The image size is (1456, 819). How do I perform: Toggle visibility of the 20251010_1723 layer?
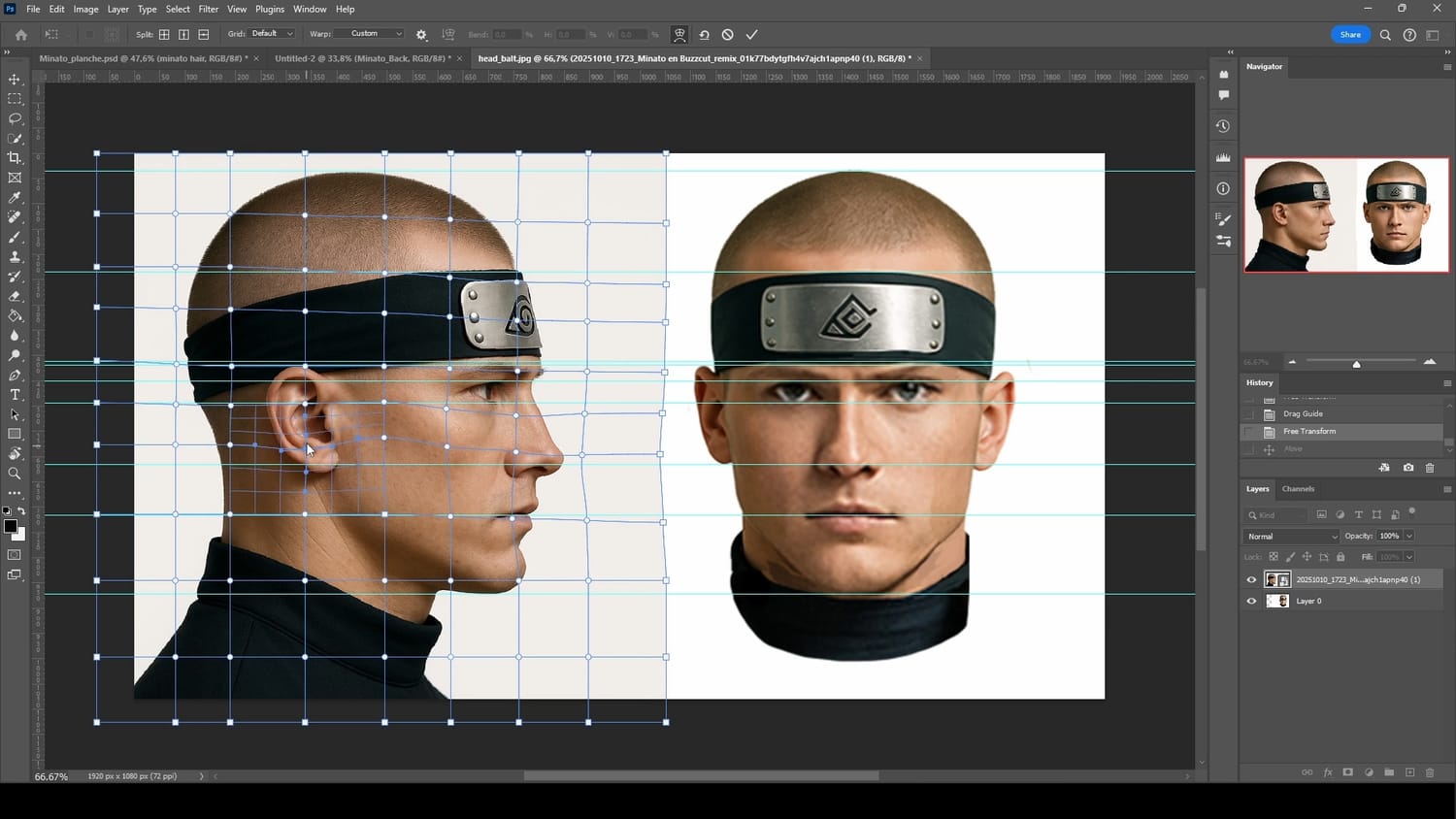(1251, 580)
